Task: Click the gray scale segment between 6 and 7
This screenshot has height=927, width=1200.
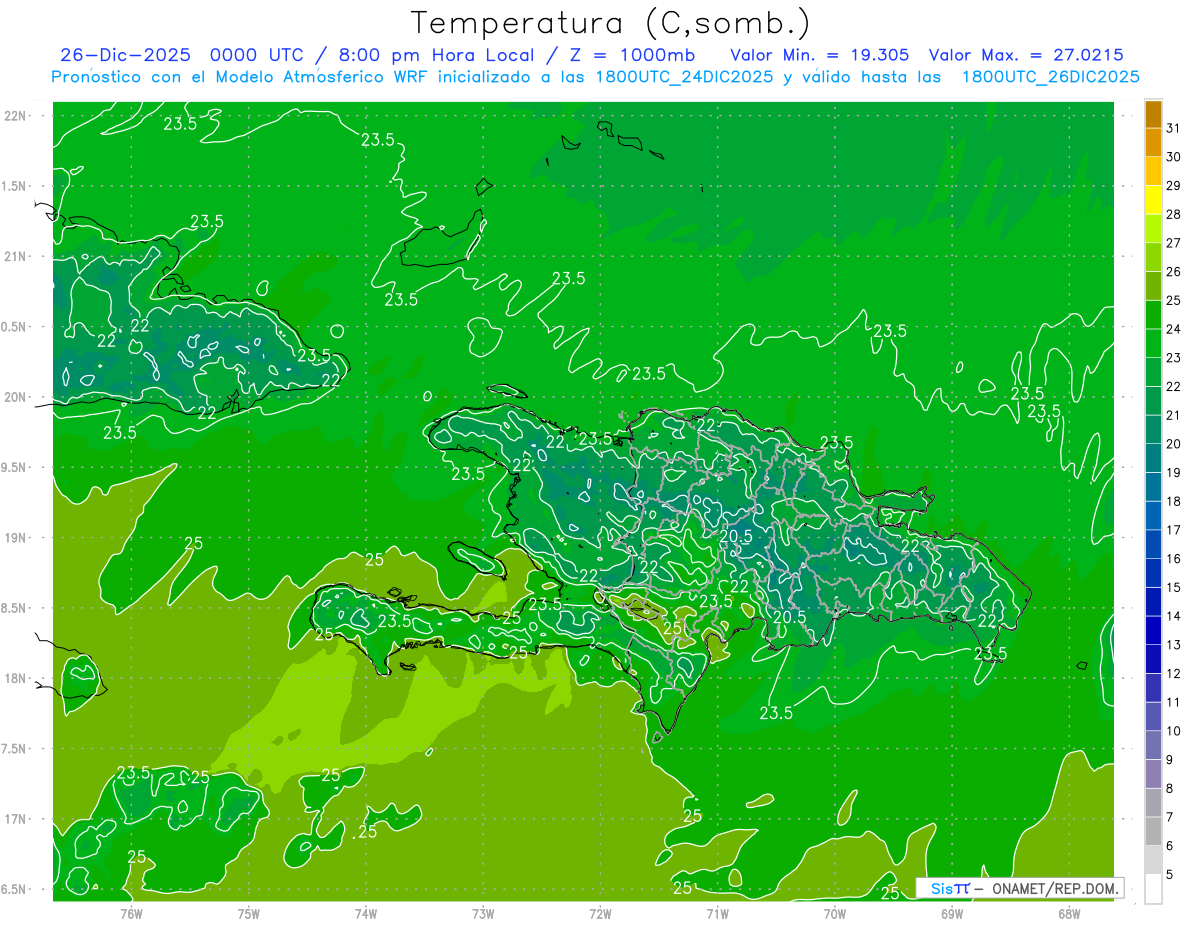Action: (x=1153, y=832)
